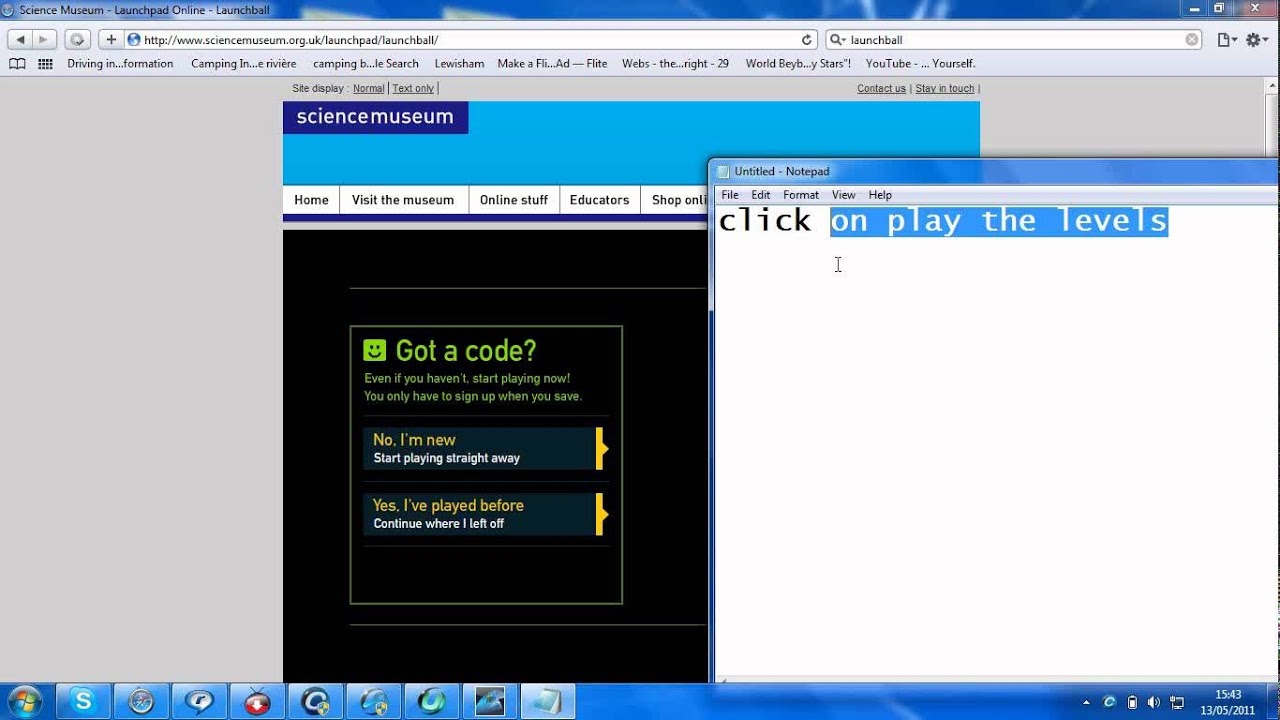
Task: Open the World Beyb...y Stars bookmark
Action: pyautogui.click(x=798, y=63)
